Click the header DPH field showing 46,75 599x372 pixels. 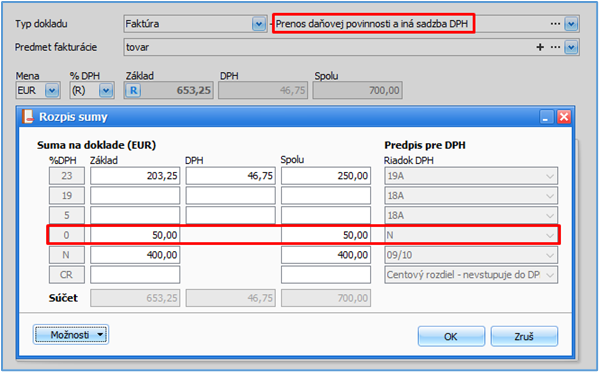263,91
